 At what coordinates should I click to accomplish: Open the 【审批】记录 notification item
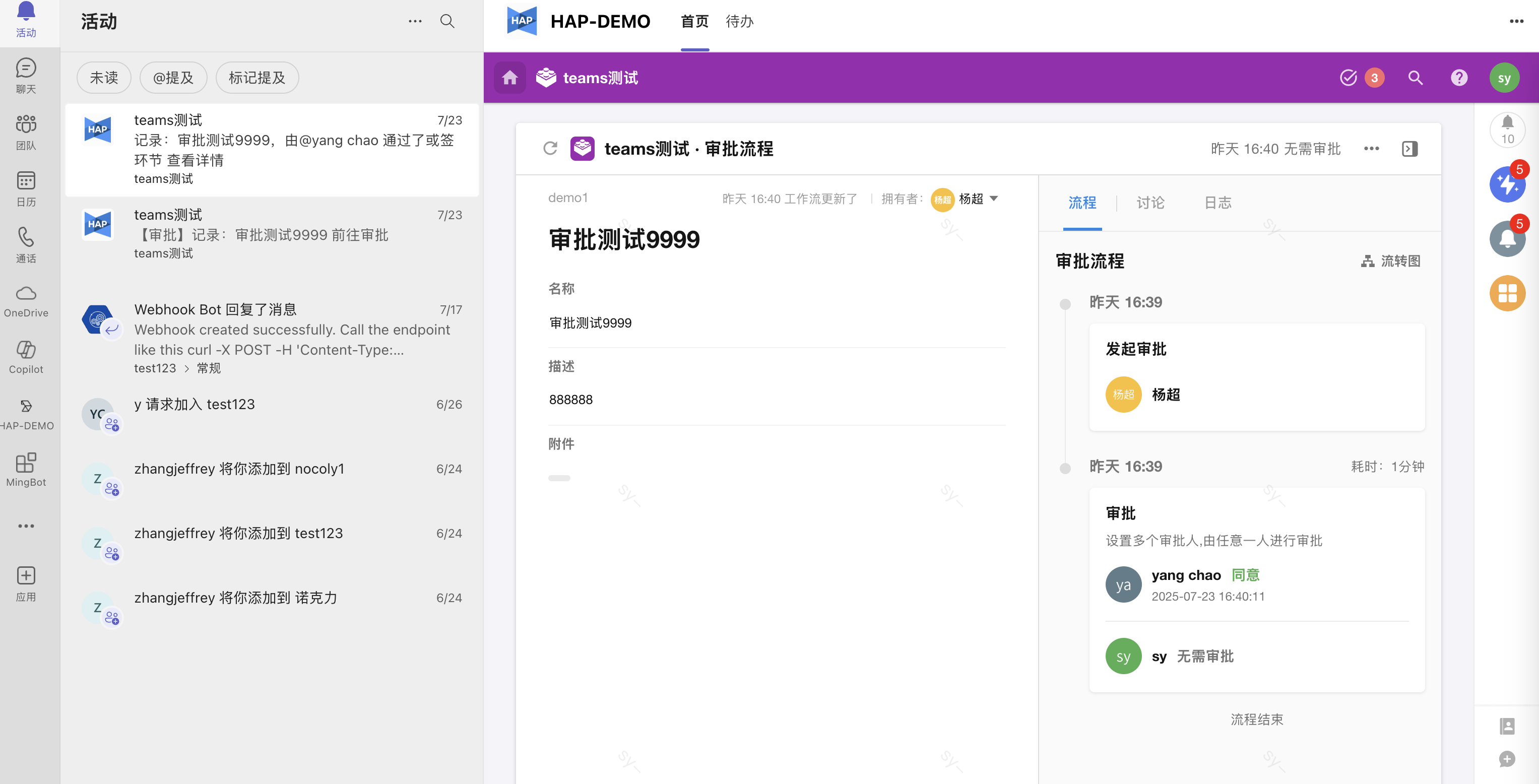(272, 234)
